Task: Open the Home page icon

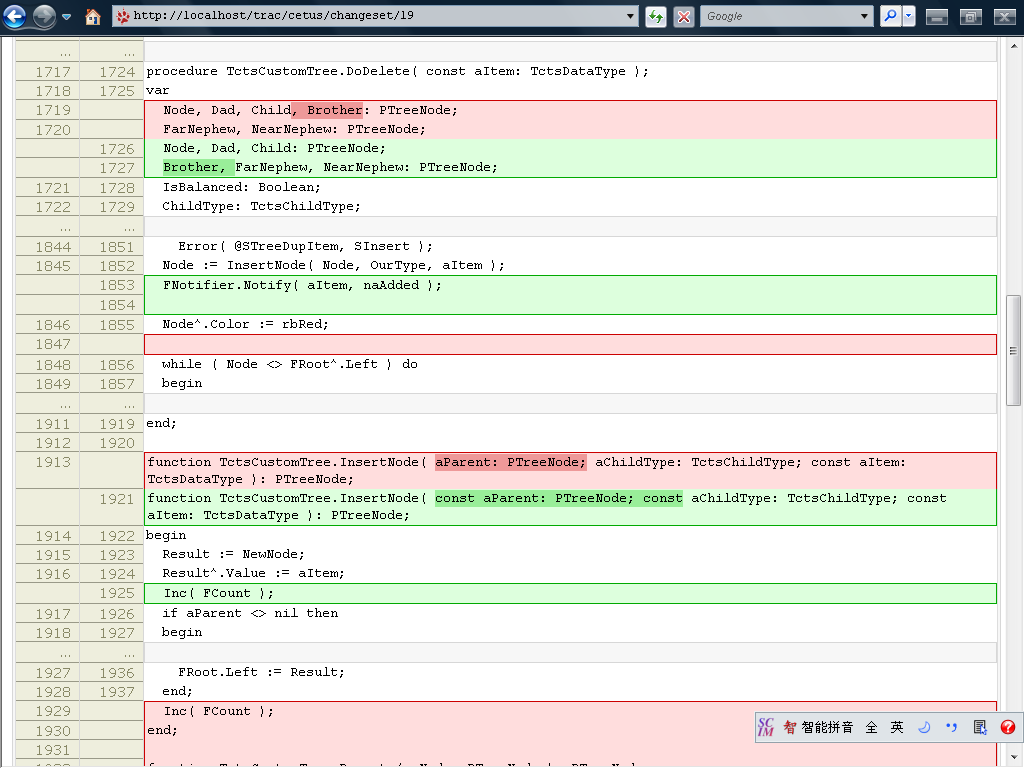Action: [93, 16]
